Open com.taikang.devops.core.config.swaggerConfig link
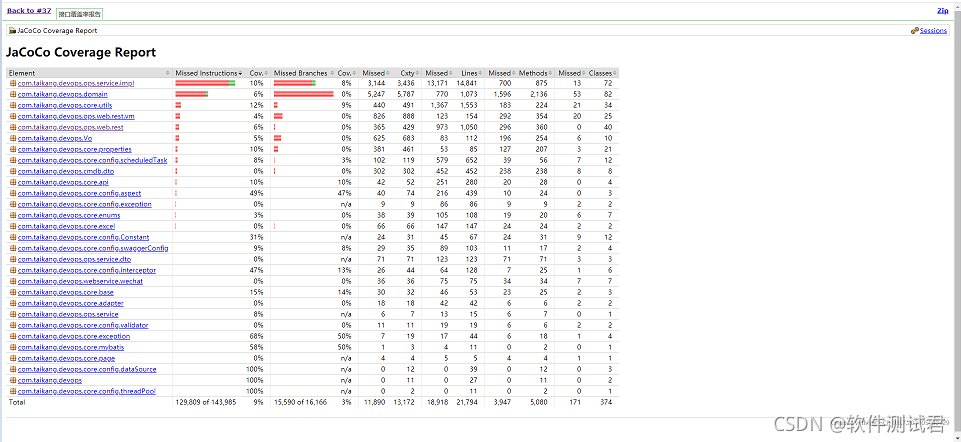Viewport: 961px width, 442px height. pos(93,248)
